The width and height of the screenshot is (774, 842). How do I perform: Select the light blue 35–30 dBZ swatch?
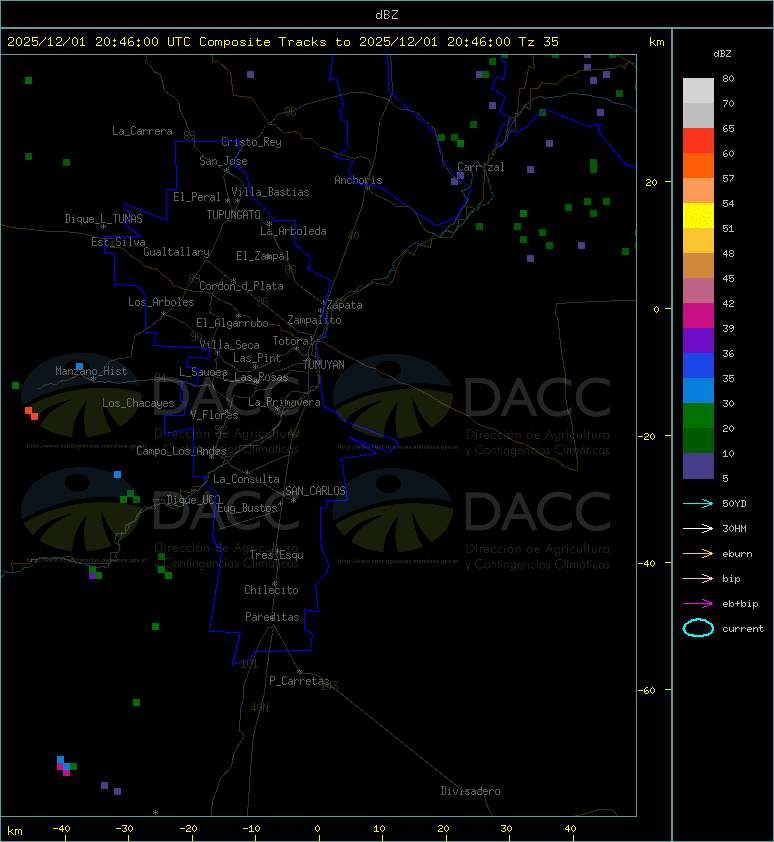(698, 390)
